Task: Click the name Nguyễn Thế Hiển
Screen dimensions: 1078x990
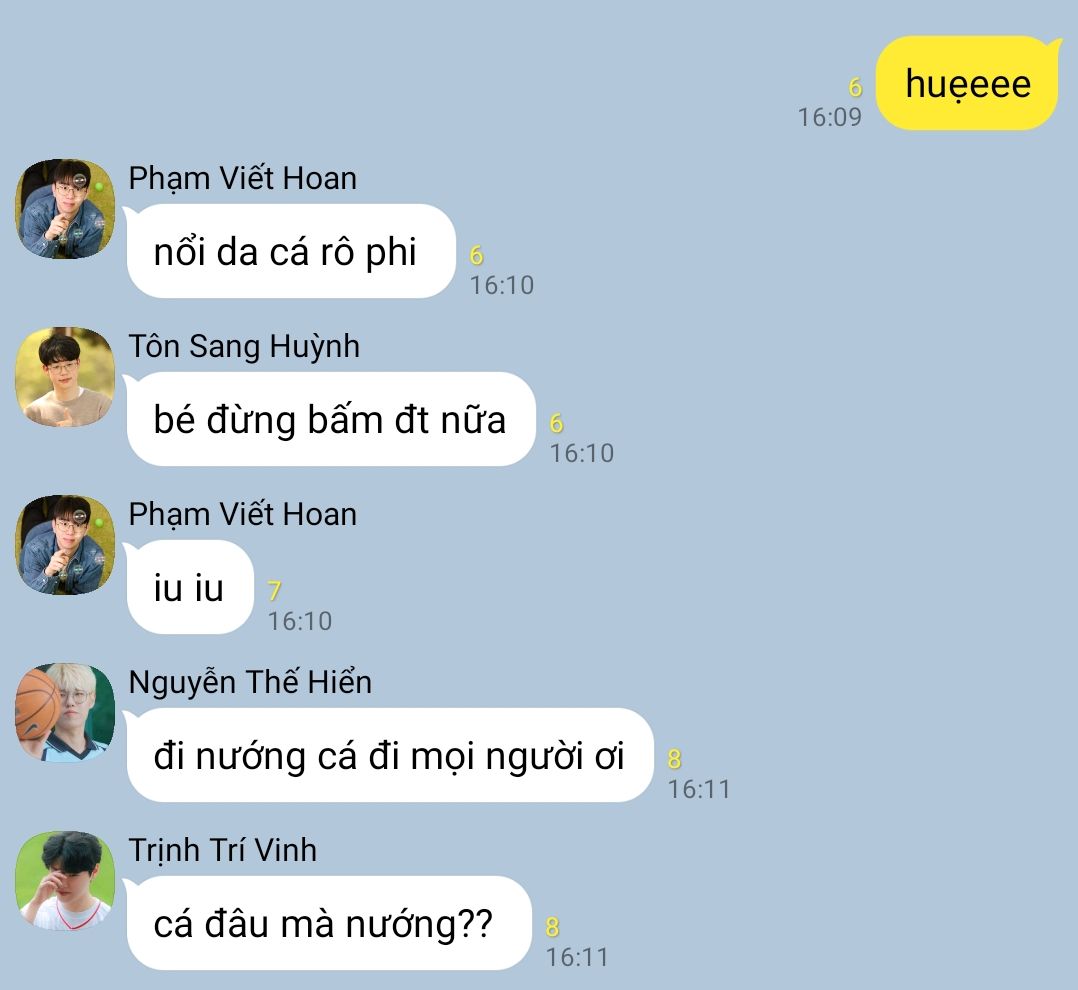Action: pyautogui.click(x=250, y=682)
